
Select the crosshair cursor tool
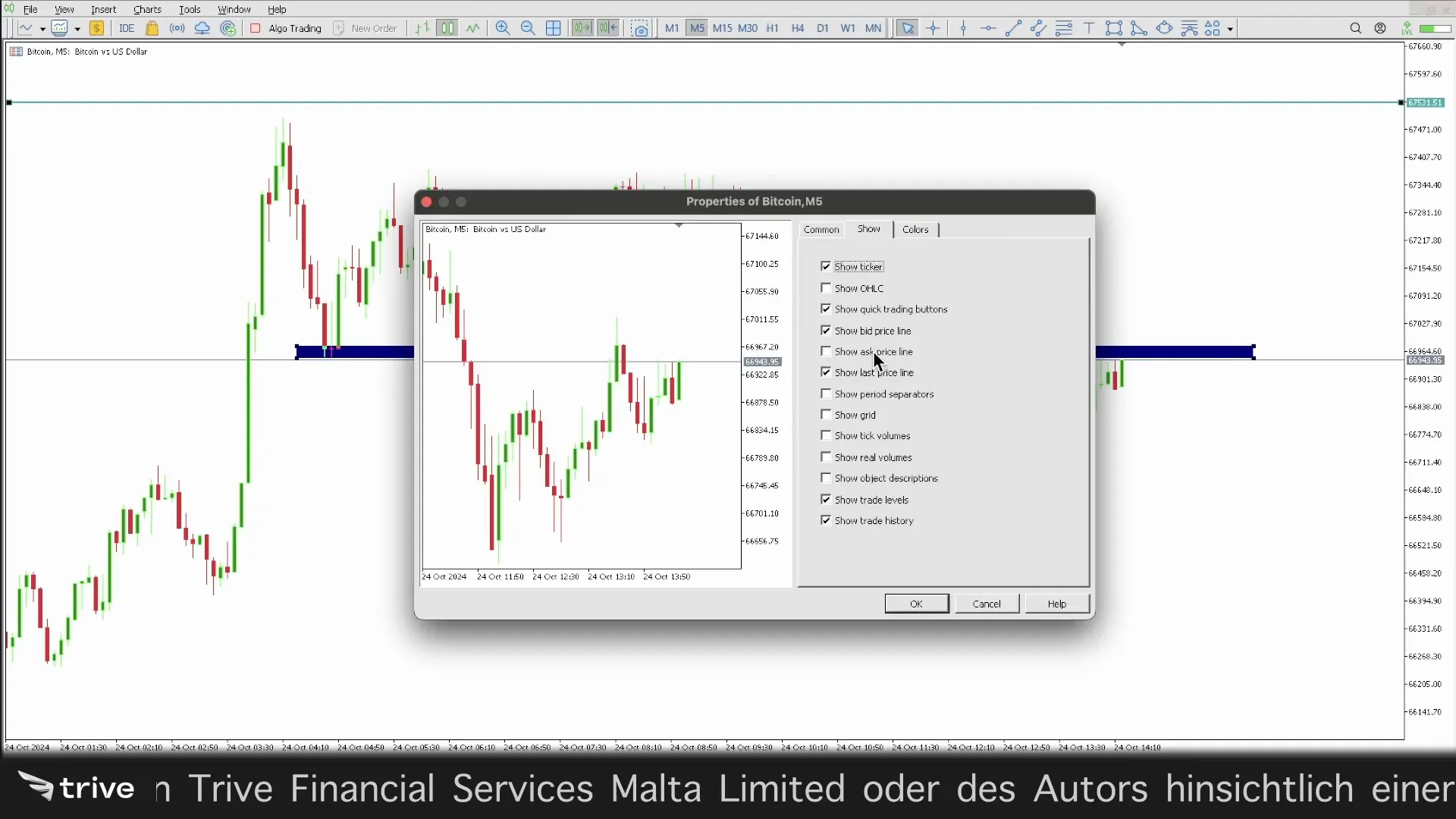pyautogui.click(x=933, y=28)
